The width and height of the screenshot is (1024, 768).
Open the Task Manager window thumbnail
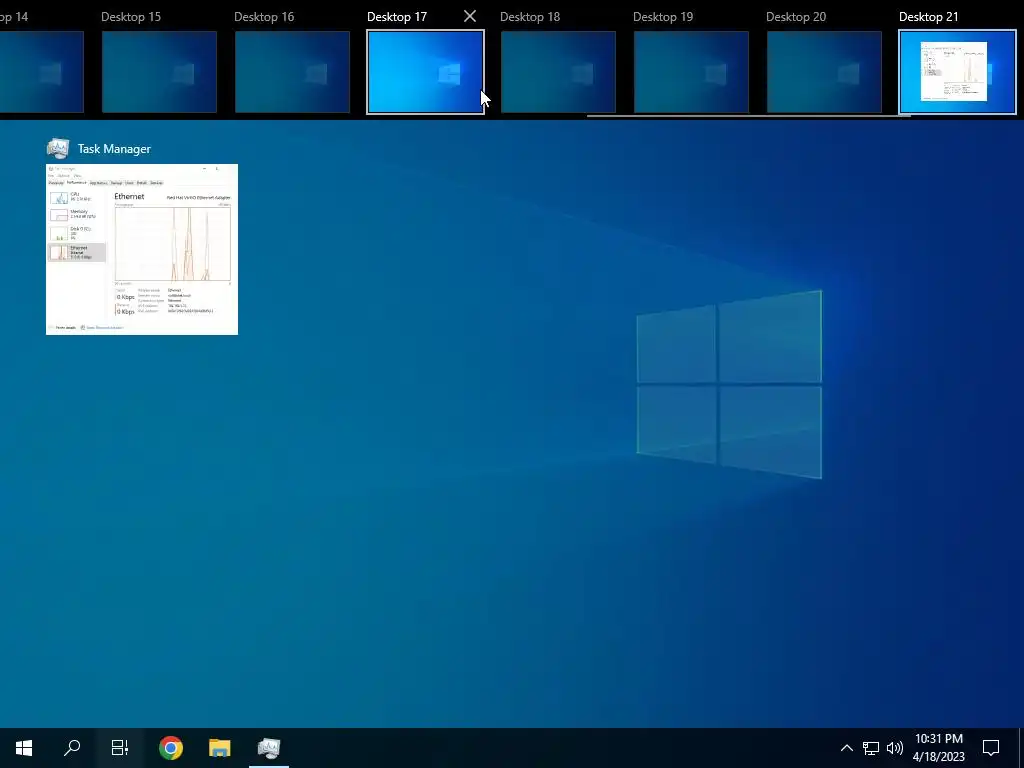[x=142, y=249]
